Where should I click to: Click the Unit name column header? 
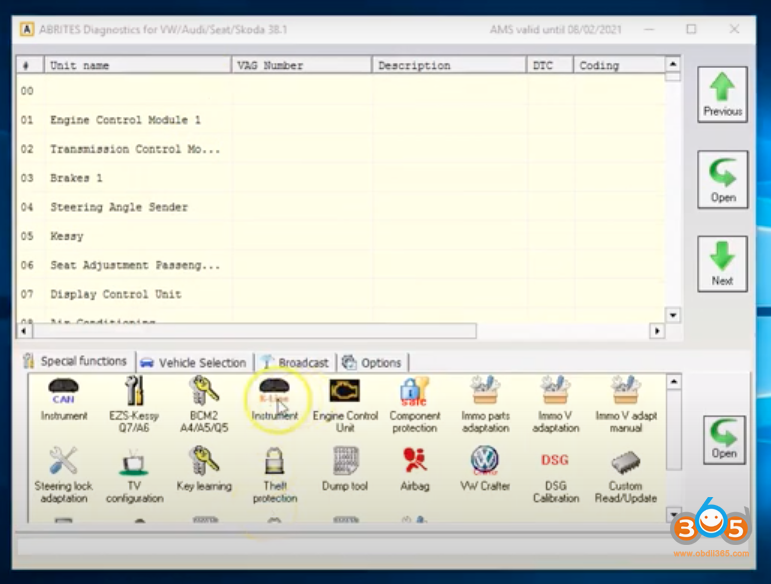(138, 65)
